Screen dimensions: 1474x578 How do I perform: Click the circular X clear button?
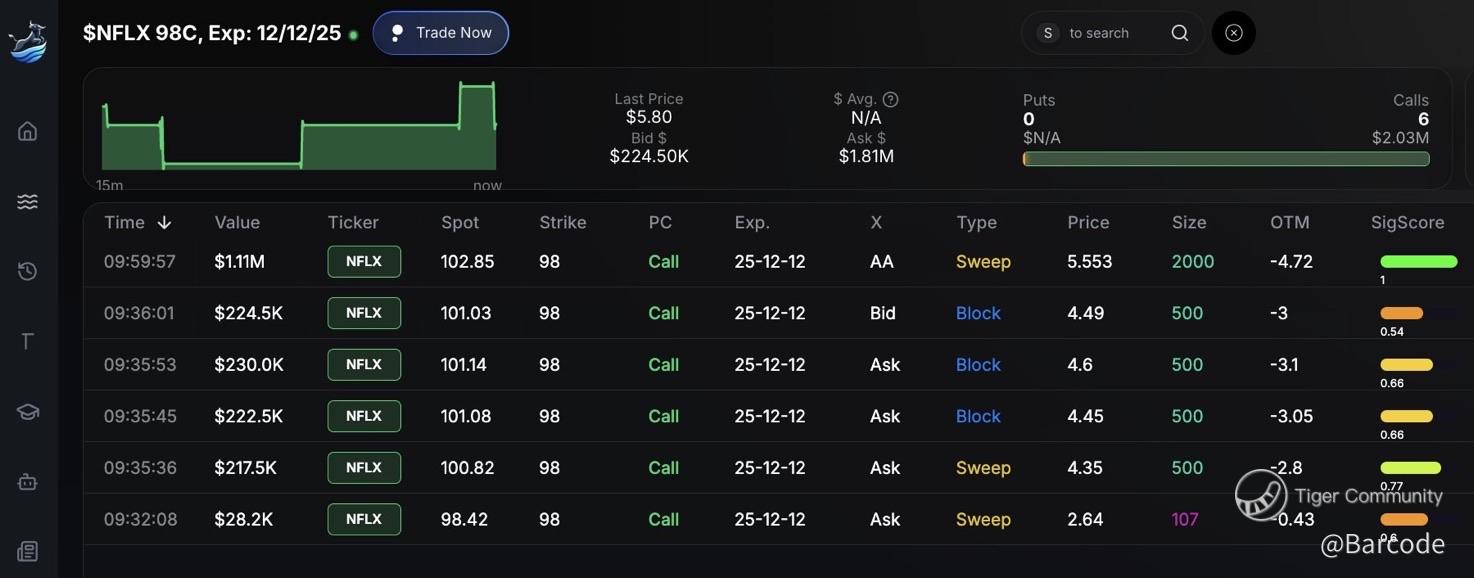point(1234,33)
